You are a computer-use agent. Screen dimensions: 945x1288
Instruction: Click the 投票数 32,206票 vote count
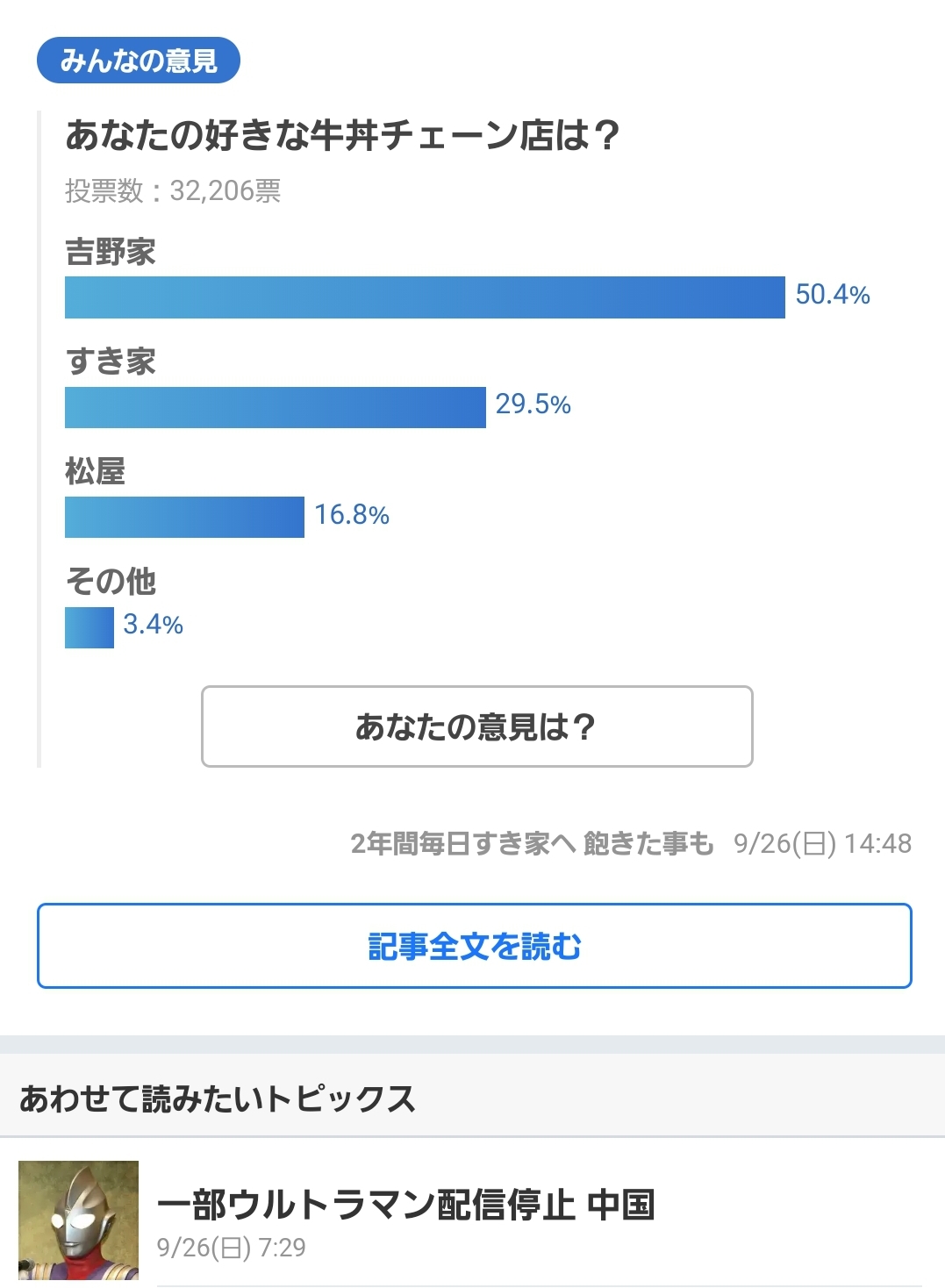click(x=173, y=190)
